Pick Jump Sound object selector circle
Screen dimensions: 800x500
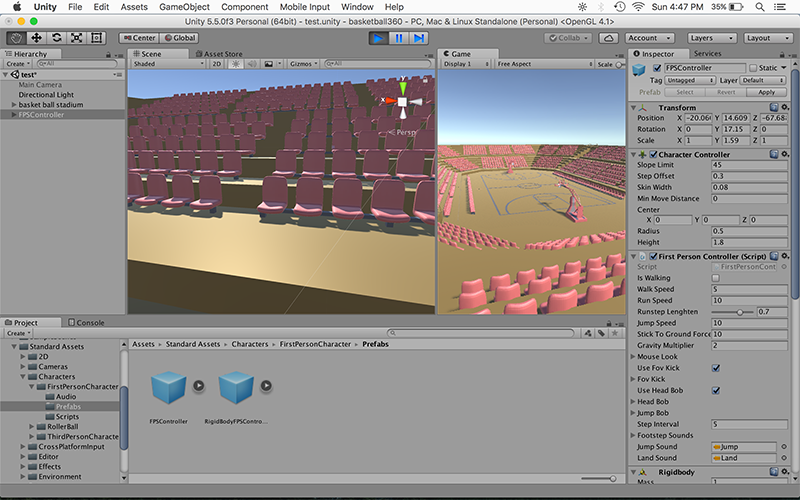tap(784, 446)
